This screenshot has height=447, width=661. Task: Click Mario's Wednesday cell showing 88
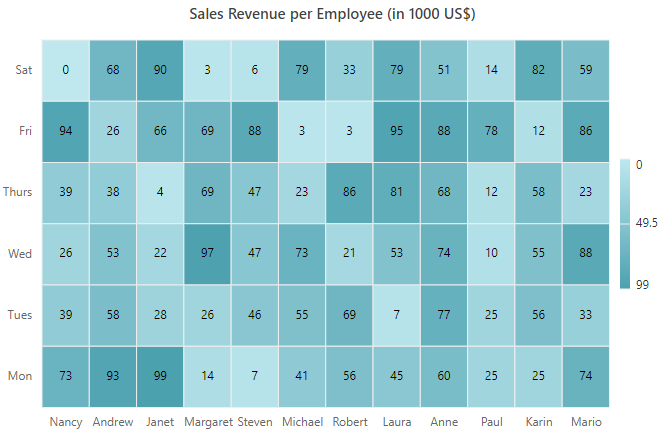point(586,254)
